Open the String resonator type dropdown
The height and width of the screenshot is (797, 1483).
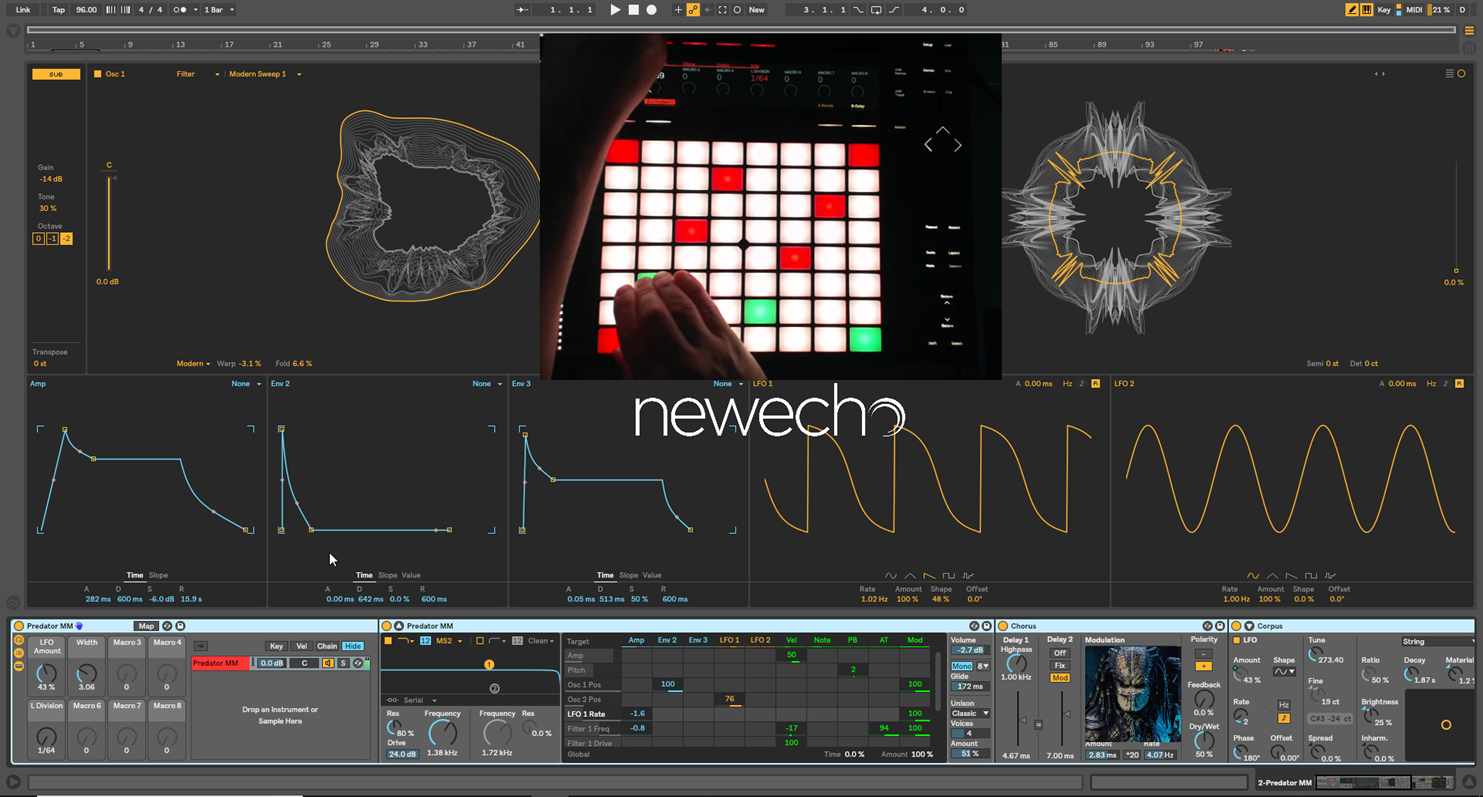pos(1438,641)
